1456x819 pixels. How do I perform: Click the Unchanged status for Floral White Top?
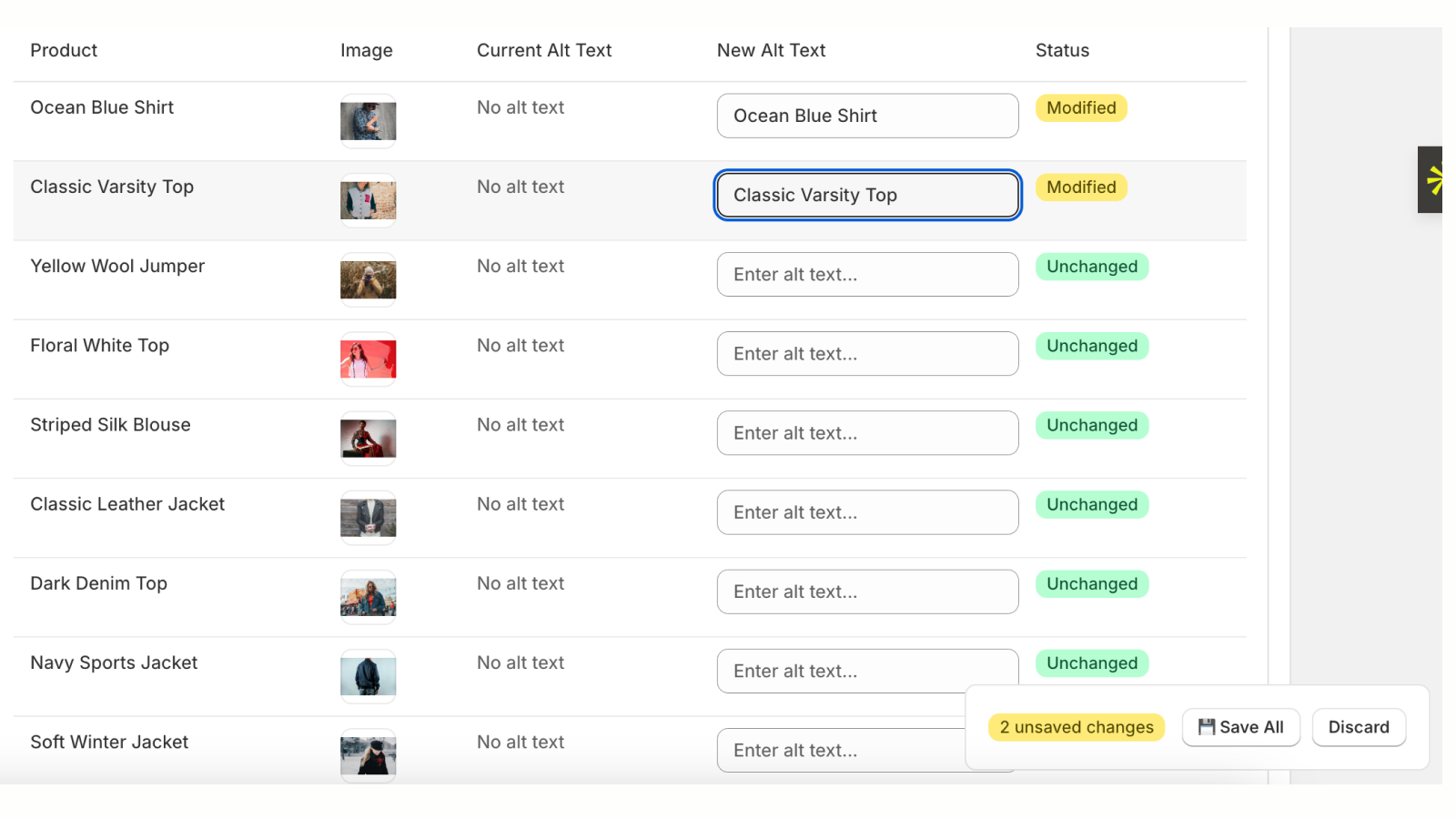coord(1092,346)
